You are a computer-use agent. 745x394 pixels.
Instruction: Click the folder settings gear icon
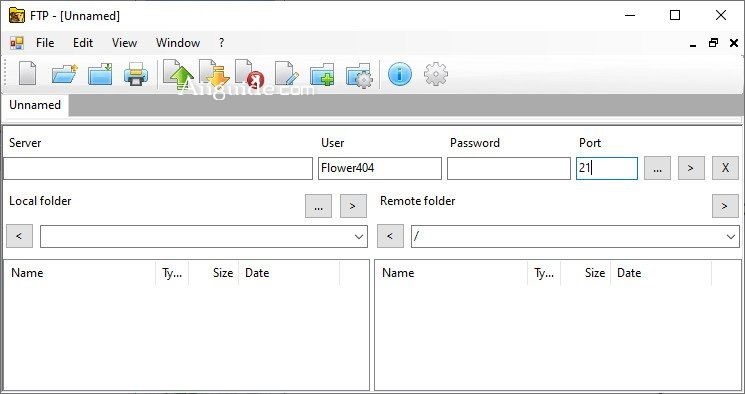coord(360,75)
